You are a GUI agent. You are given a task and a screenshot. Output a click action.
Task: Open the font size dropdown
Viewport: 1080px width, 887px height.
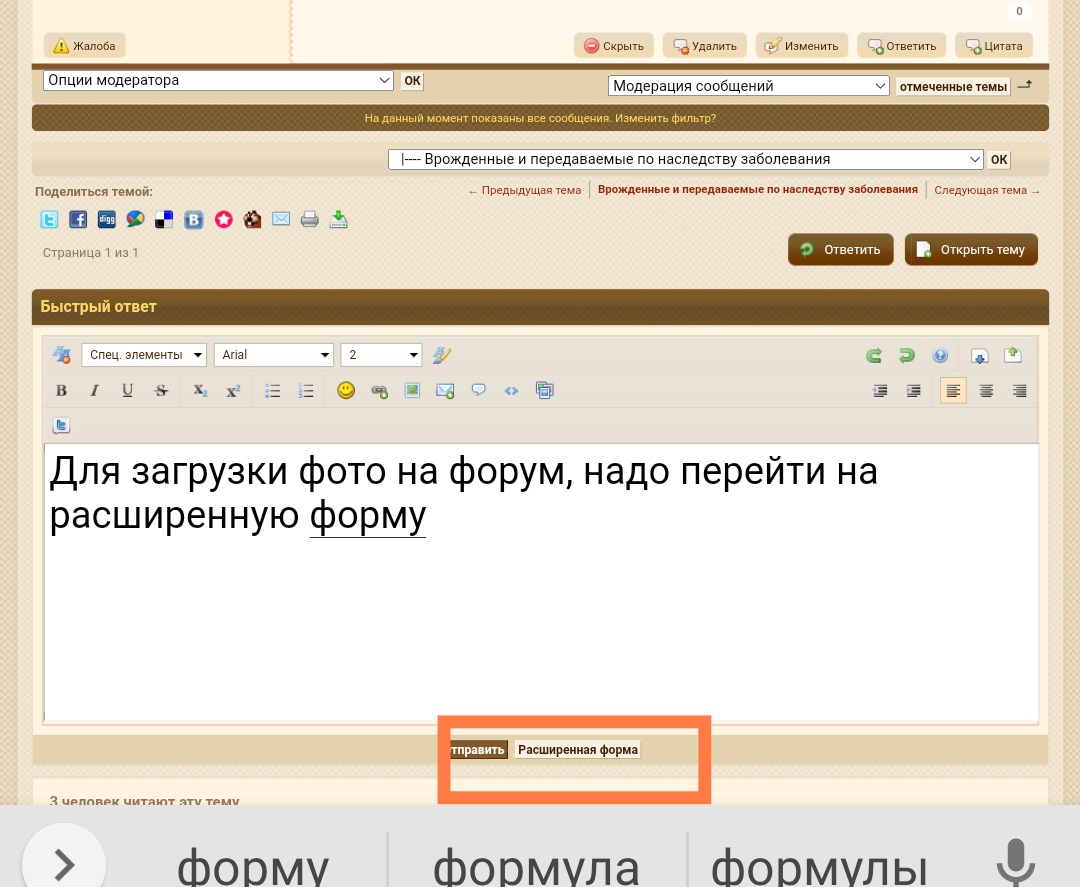[381, 355]
